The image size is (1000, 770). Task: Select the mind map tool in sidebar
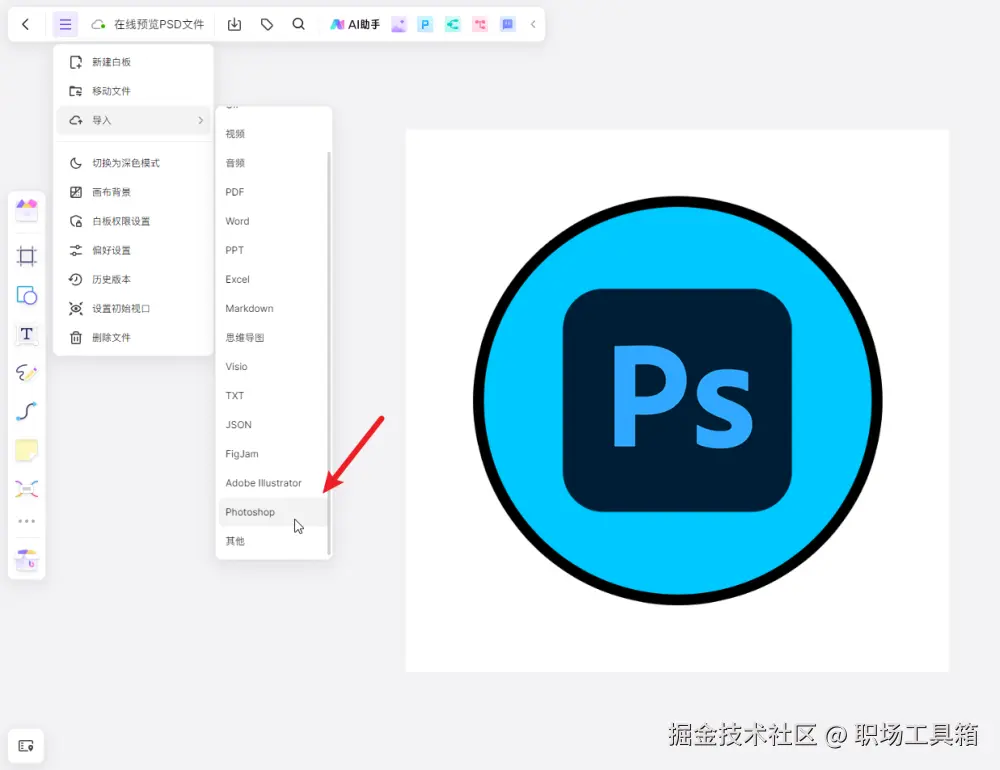(x=27, y=489)
